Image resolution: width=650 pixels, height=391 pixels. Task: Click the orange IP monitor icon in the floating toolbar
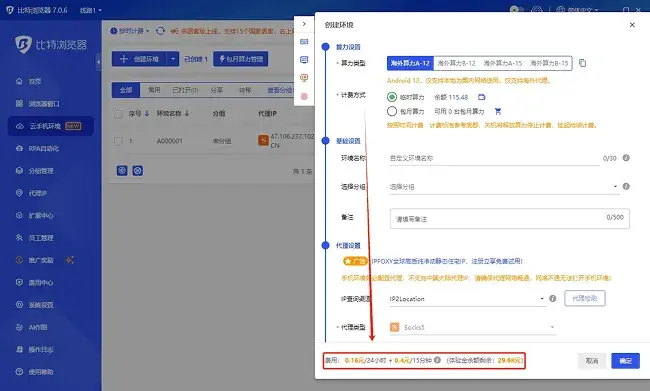[304, 78]
